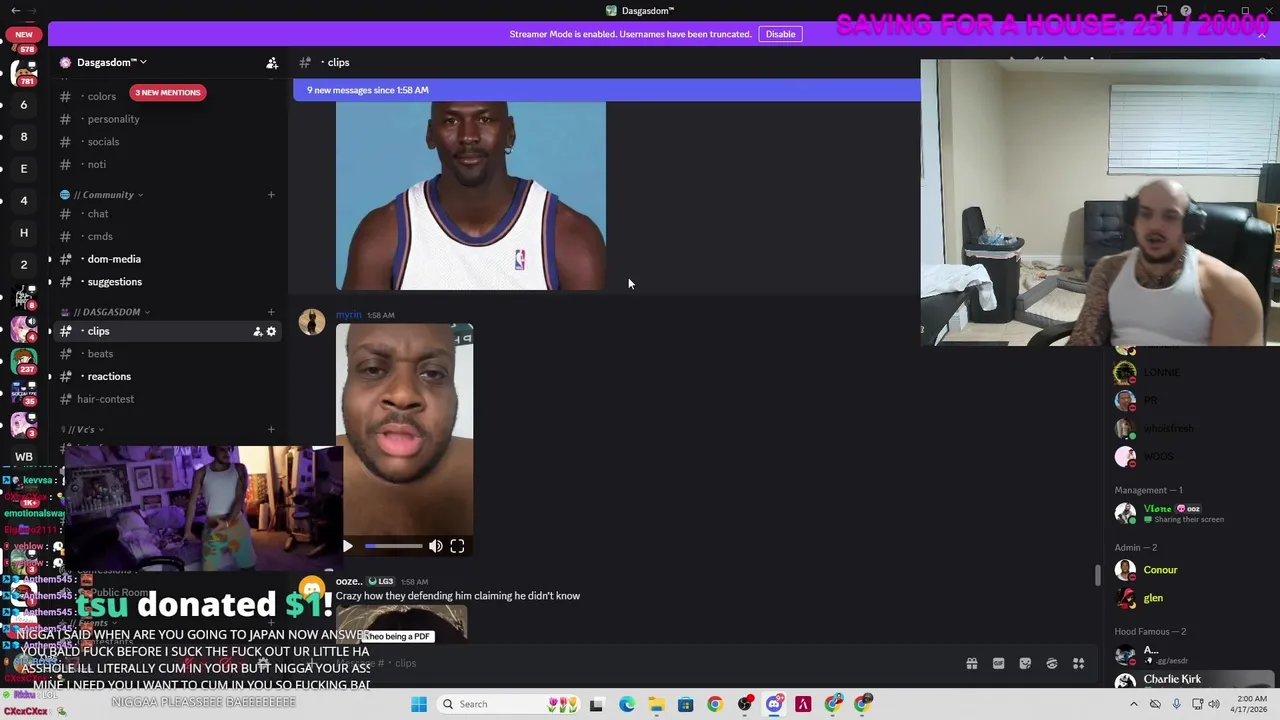Open Microsoft Store from the taskbar

685,704
